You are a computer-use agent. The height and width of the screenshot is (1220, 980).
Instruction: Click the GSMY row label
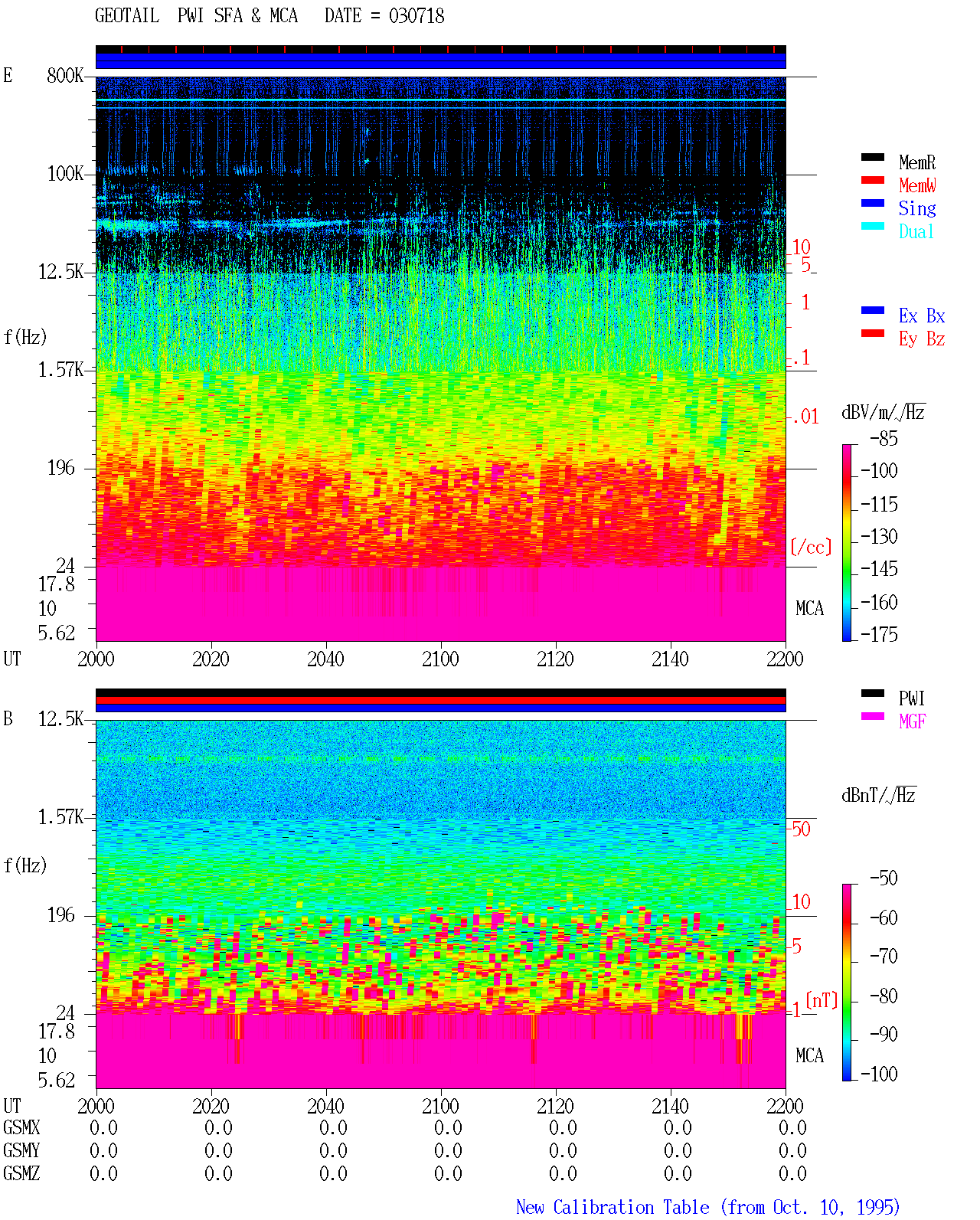click(21, 1150)
